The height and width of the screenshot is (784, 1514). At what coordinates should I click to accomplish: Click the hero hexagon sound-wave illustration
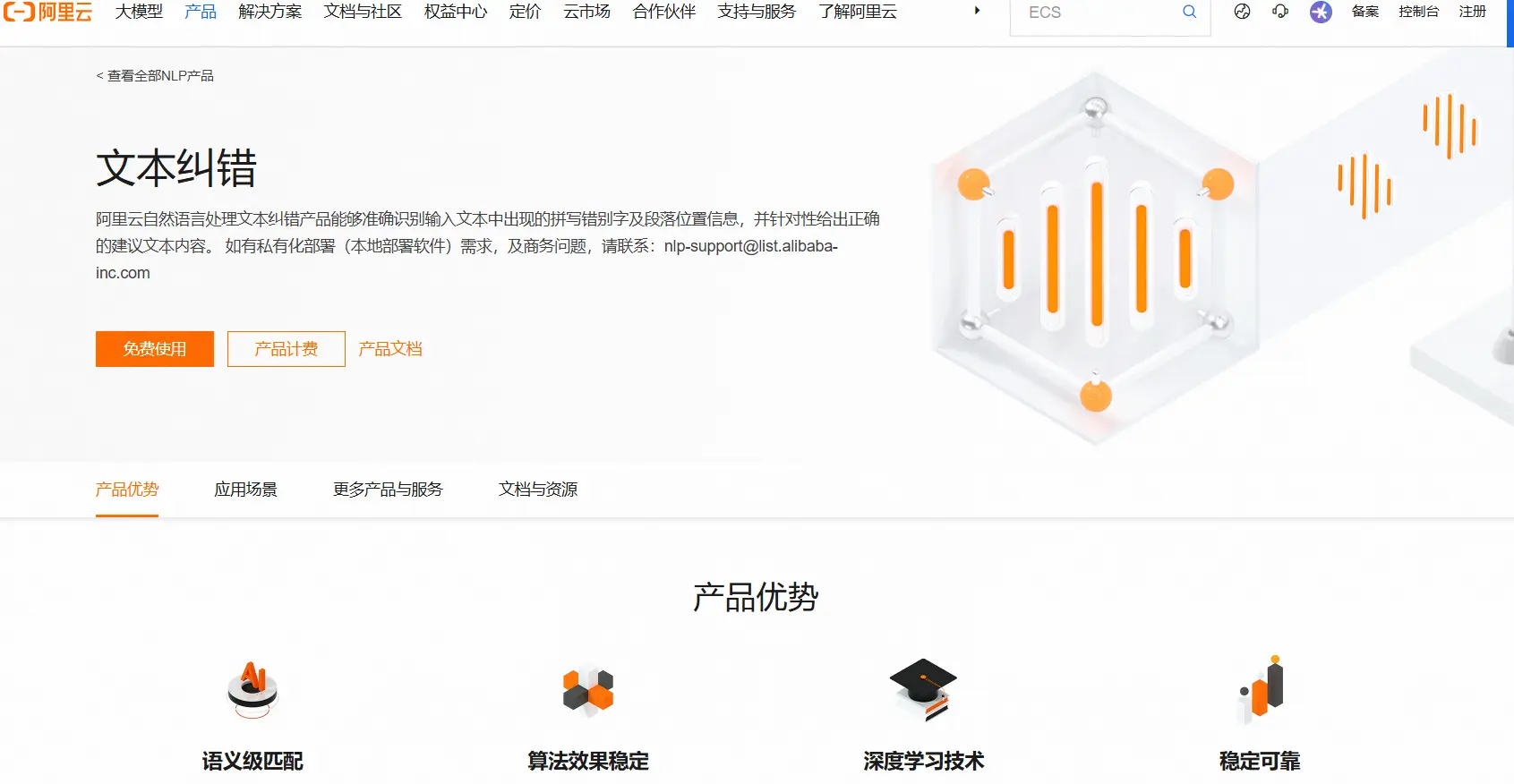(x=1096, y=257)
